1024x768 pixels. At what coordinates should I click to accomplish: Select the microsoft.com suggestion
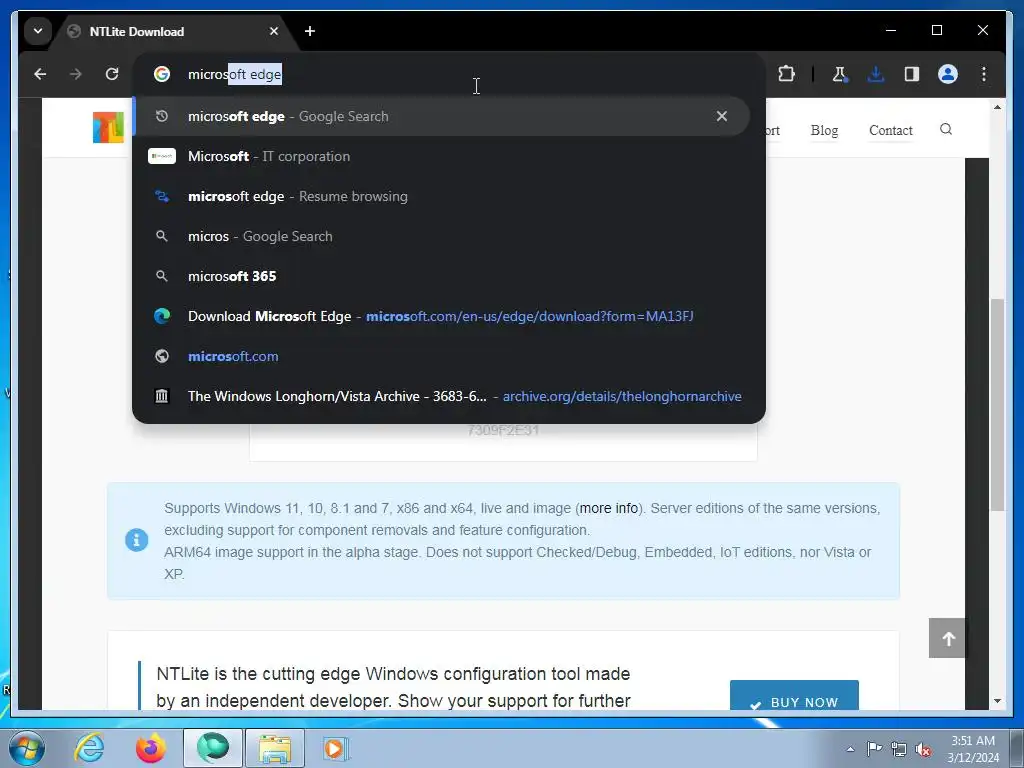(x=441, y=357)
